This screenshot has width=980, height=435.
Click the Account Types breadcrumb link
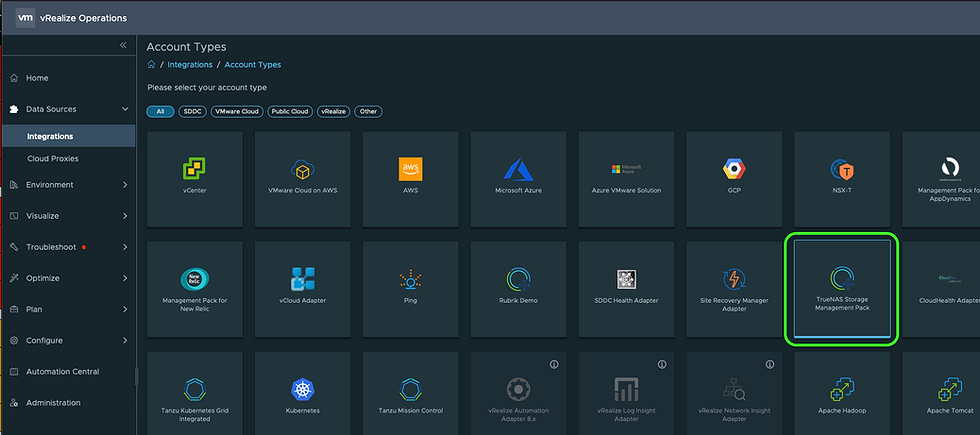click(252, 64)
